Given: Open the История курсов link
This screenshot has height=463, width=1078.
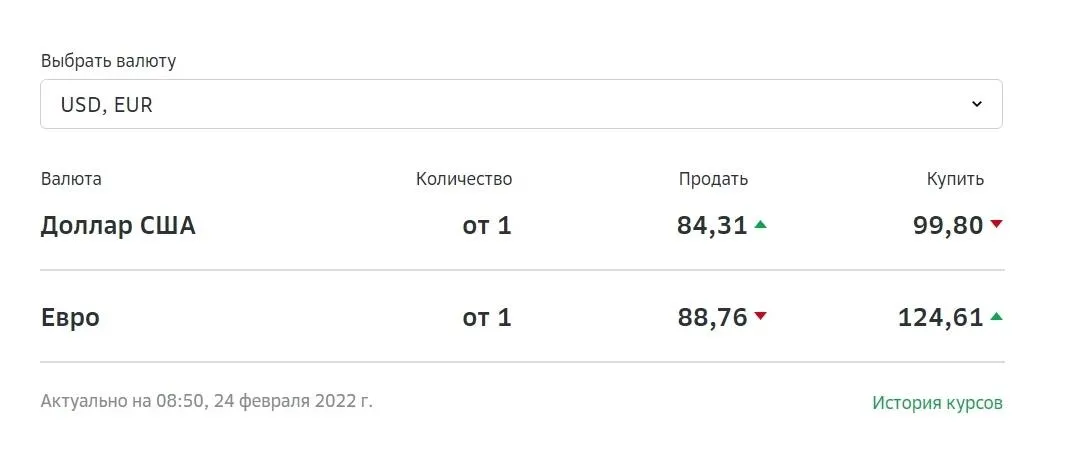Looking at the screenshot, I should point(937,403).
